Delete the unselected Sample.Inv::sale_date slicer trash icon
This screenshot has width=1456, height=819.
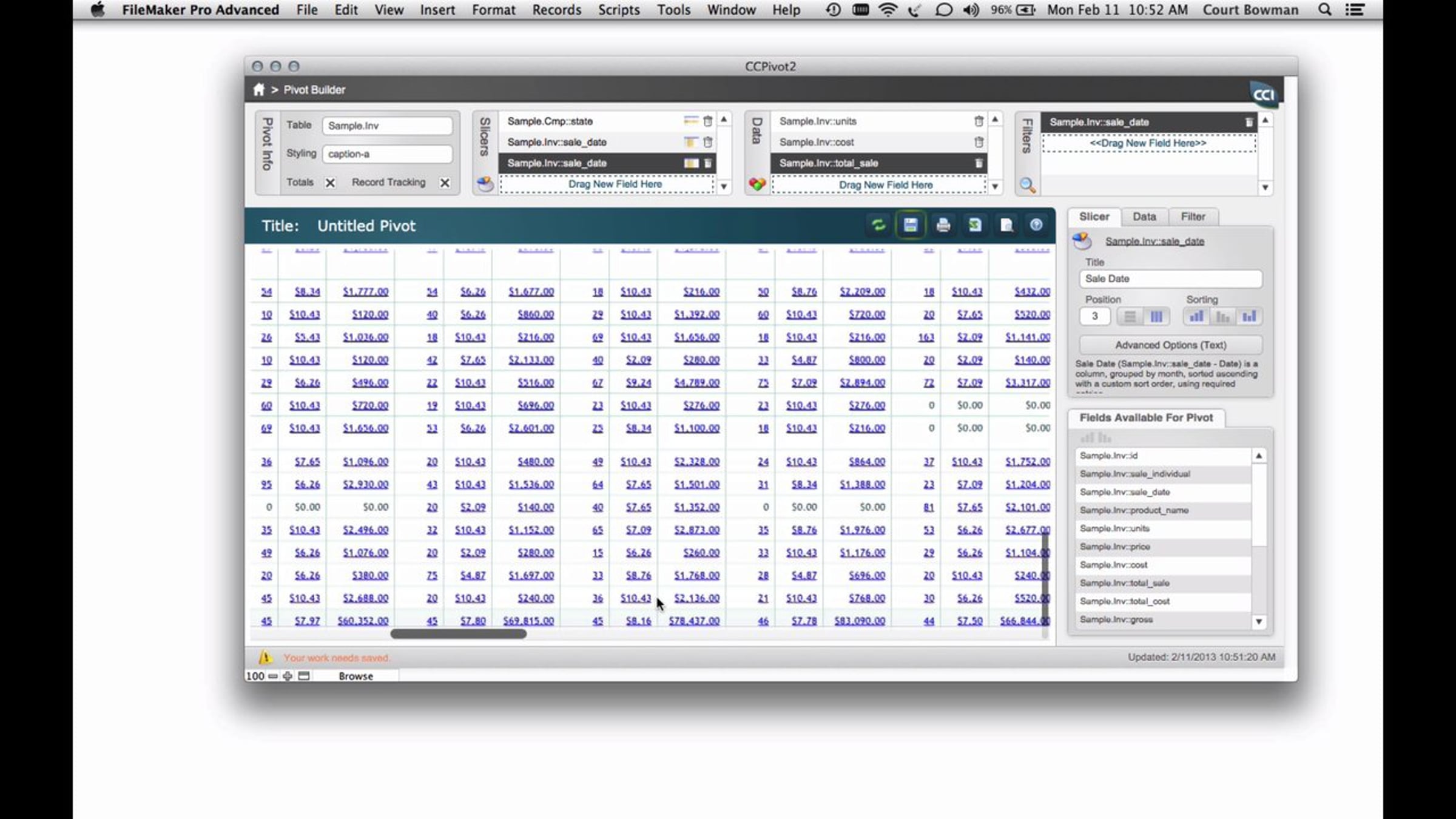(x=707, y=143)
